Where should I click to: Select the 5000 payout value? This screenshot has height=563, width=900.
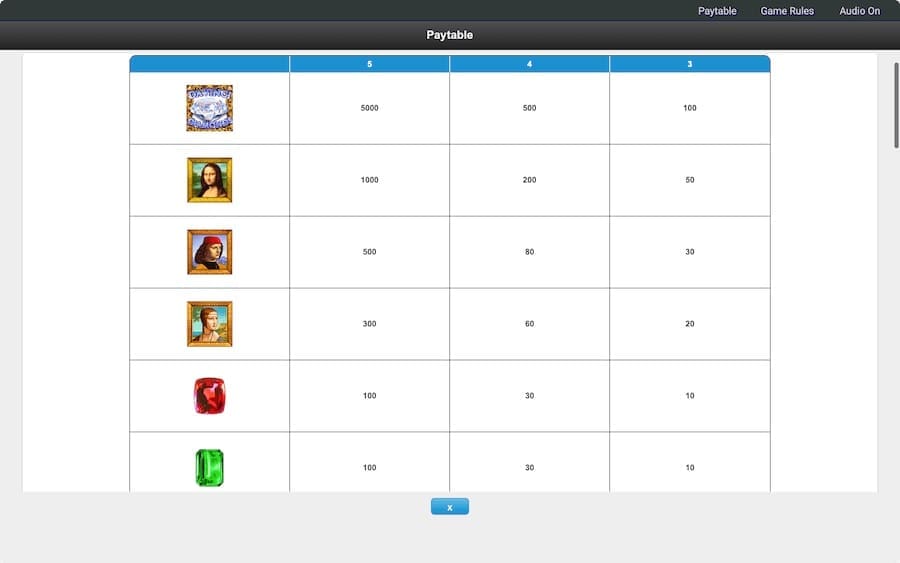tap(370, 108)
